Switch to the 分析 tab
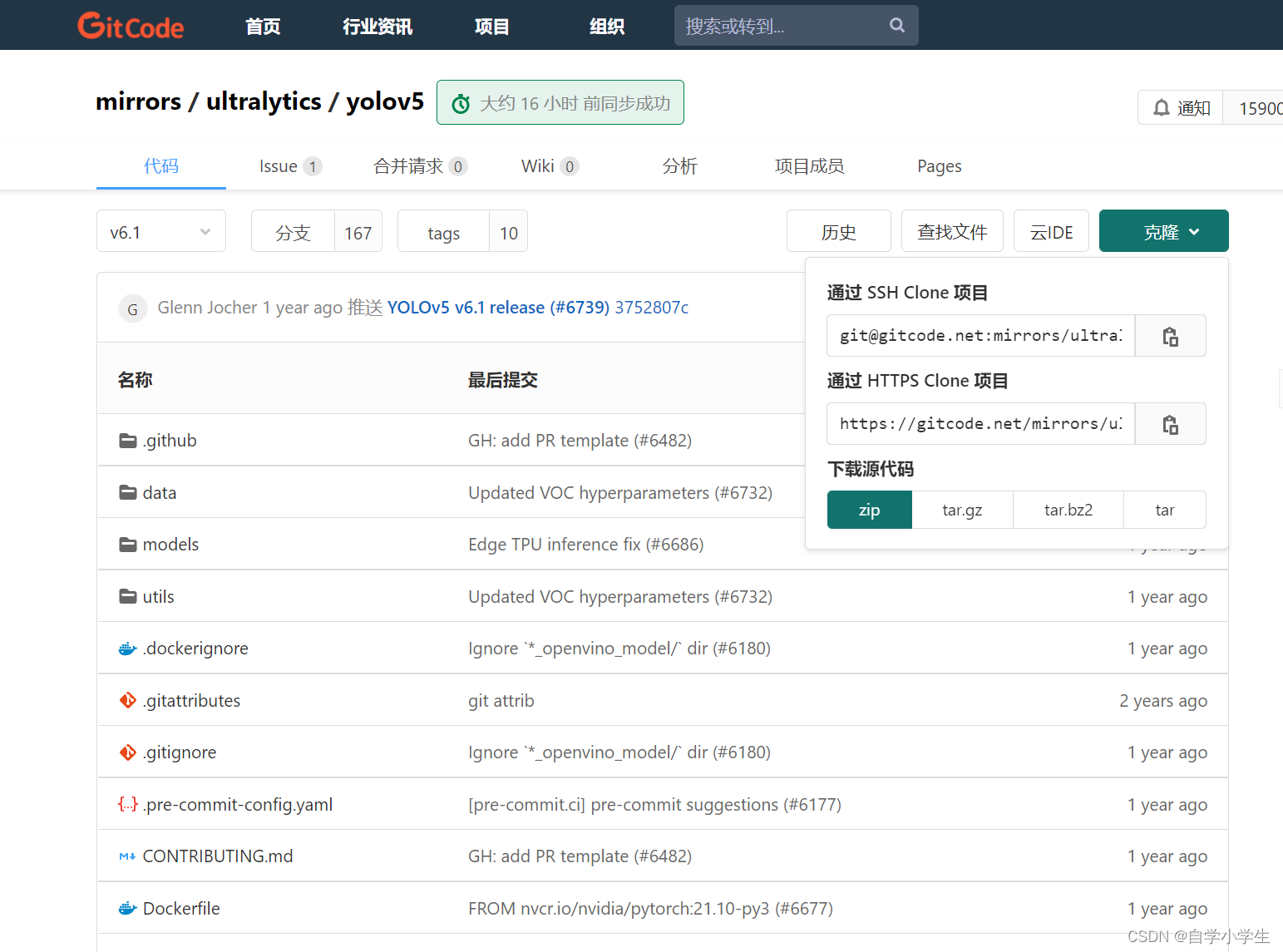 pos(679,166)
